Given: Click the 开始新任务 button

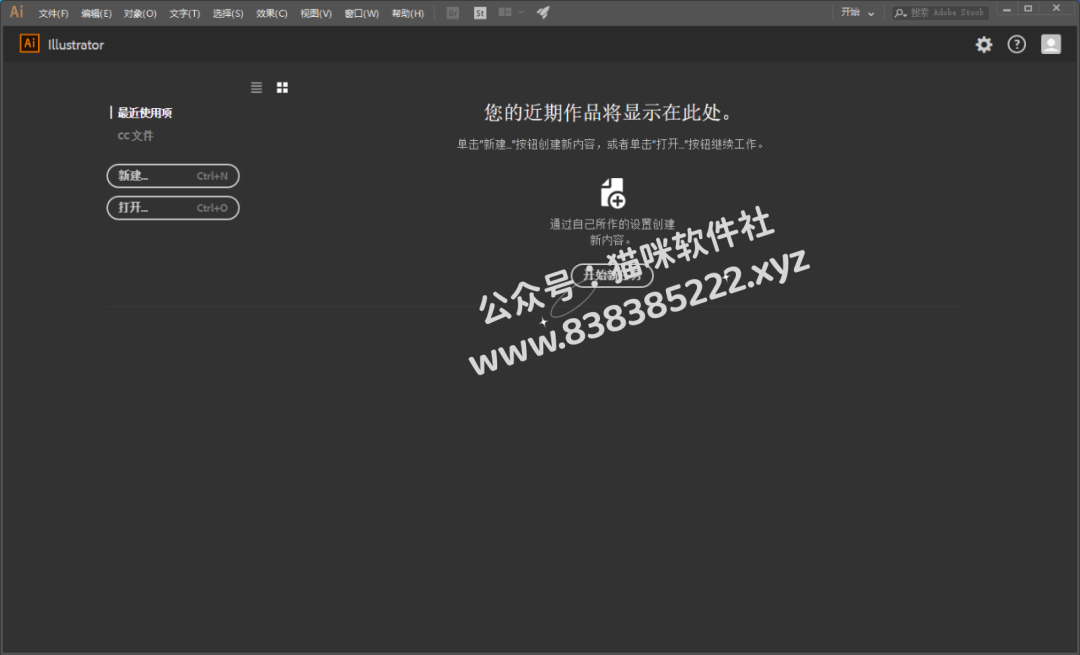Looking at the screenshot, I should (x=612, y=275).
